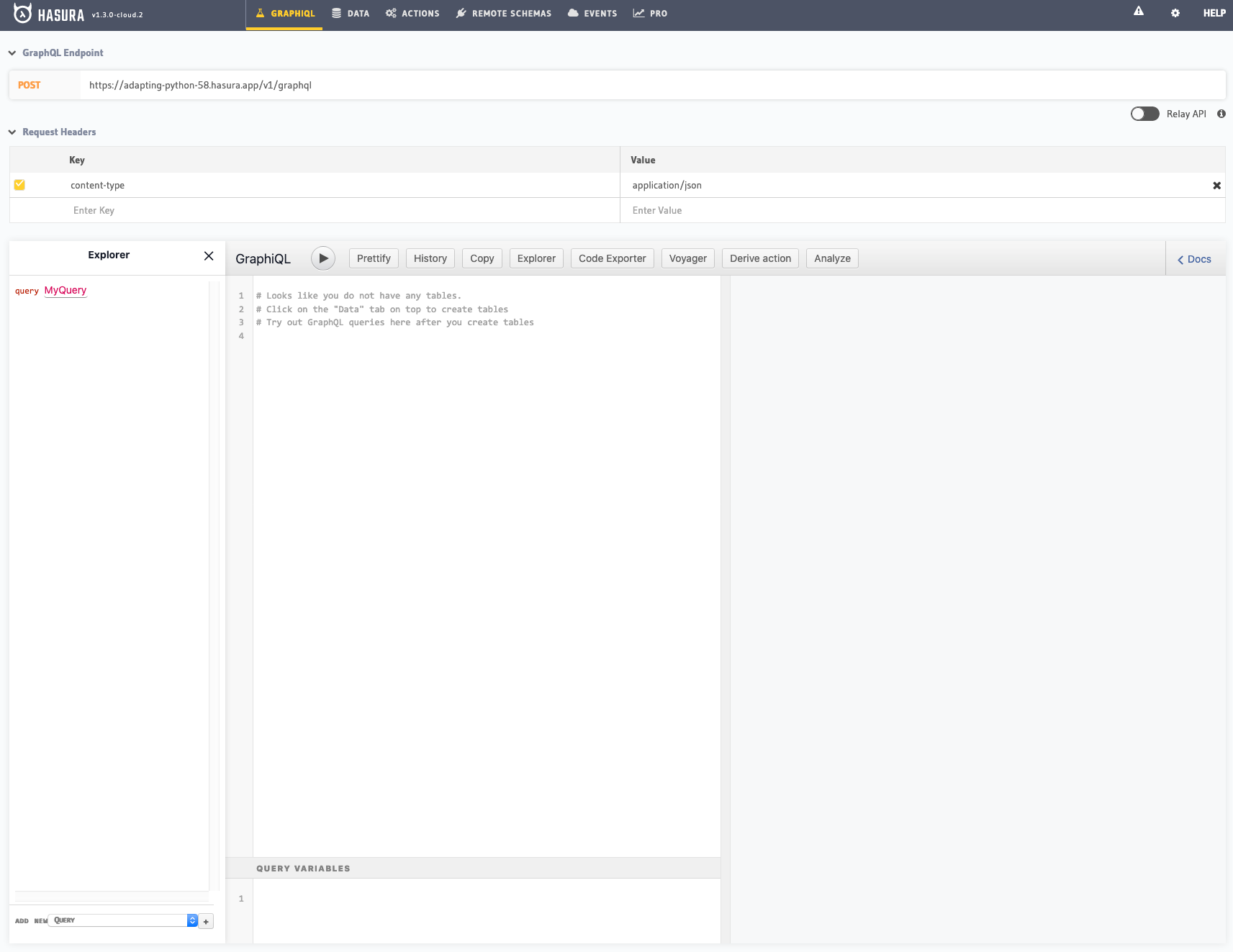The width and height of the screenshot is (1233, 952).
Task: Click the Analyze button
Action: click(832, 258)
